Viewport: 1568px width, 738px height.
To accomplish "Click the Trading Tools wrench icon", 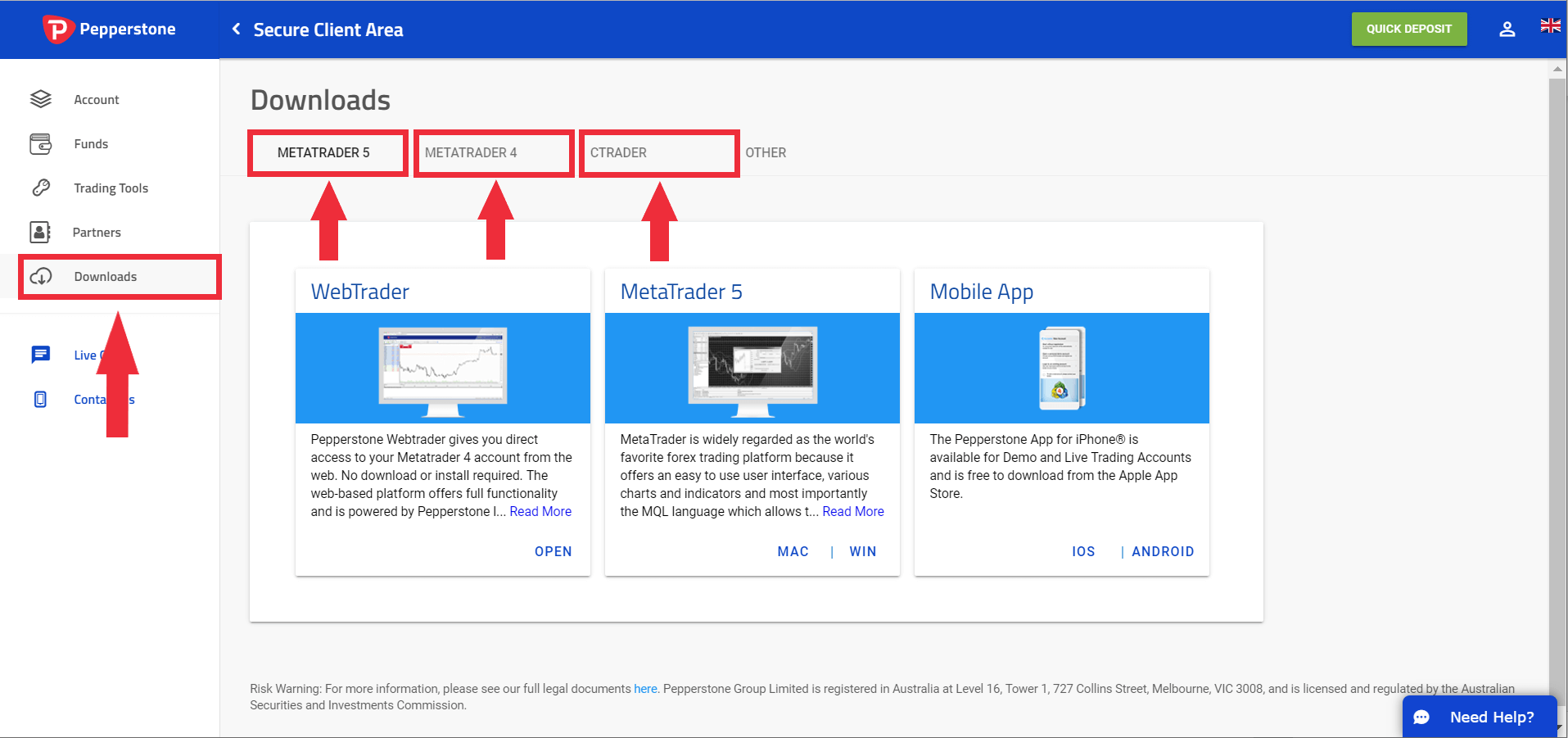I will coord(41,188).
